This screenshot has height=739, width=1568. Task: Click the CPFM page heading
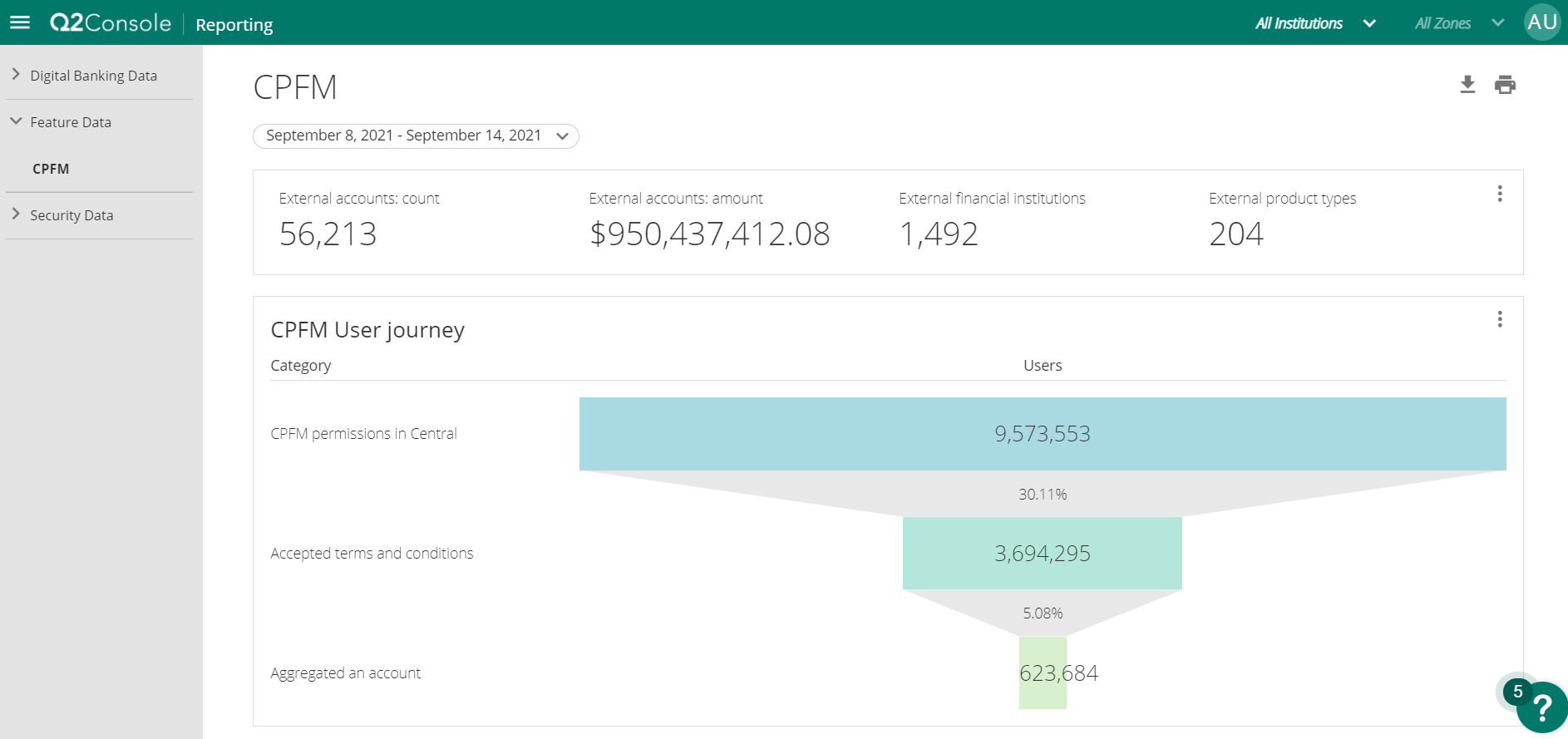tap(295, 87)
